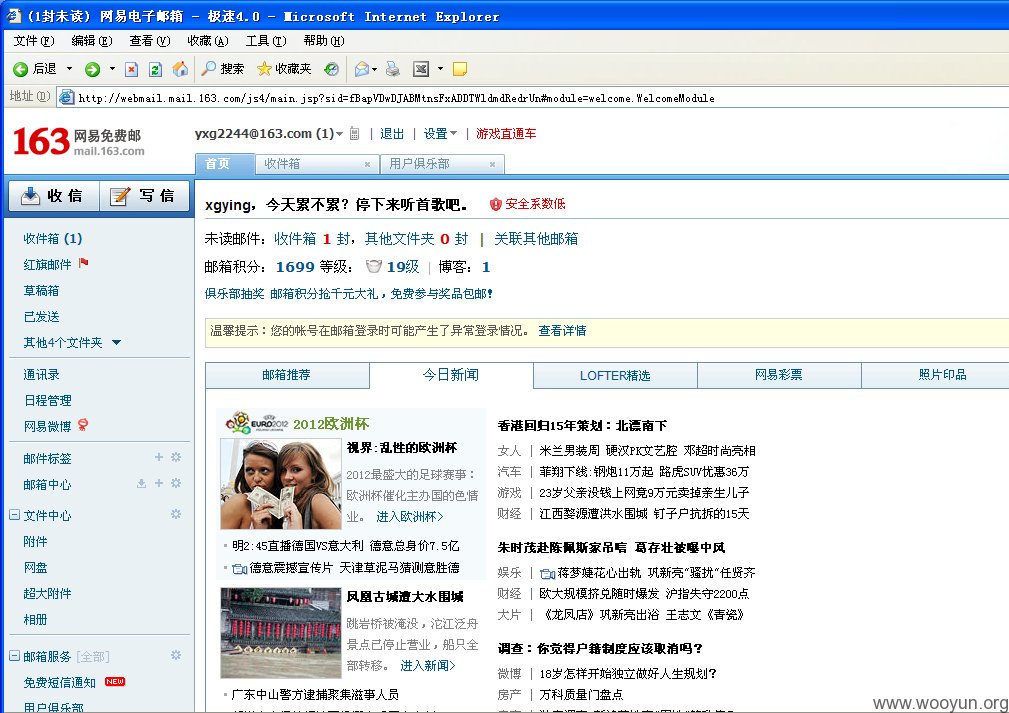Image resolution: width=1009 pixels, height=713 pixels.
Task: Click the 安全系数低 security warning
Action: pyautogui.click(x=527, y=204)
